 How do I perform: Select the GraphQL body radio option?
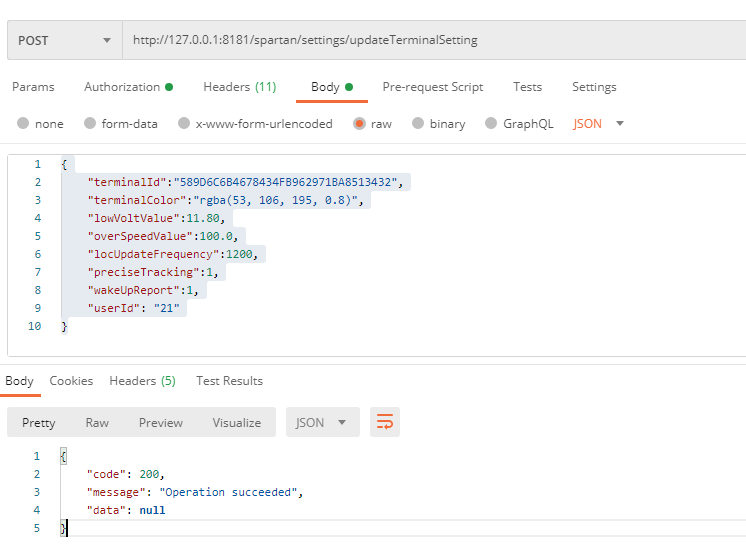pyautogui.click(x=491, y=124)
